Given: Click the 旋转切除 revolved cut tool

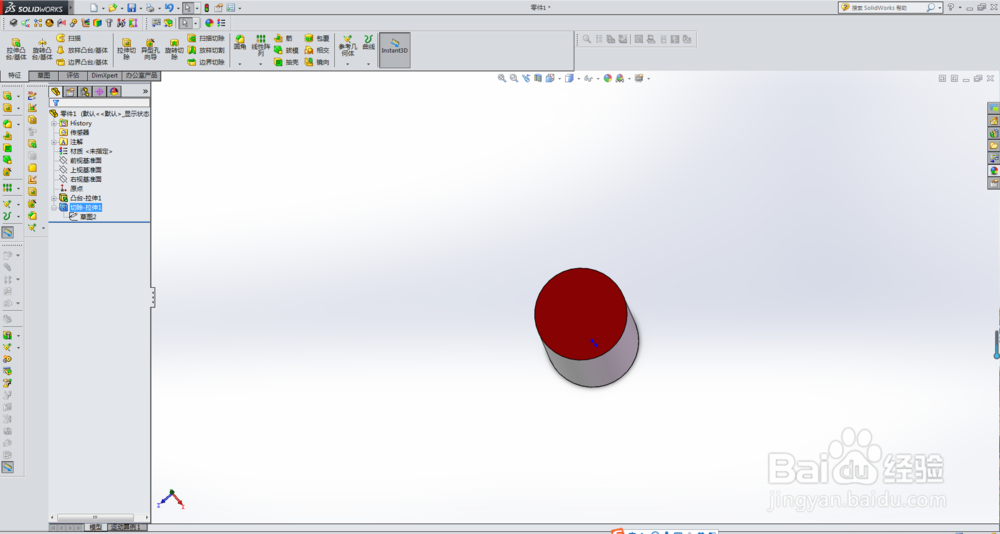Looking at the screenshot, I should pyautogui.click(x=174, y=50).
